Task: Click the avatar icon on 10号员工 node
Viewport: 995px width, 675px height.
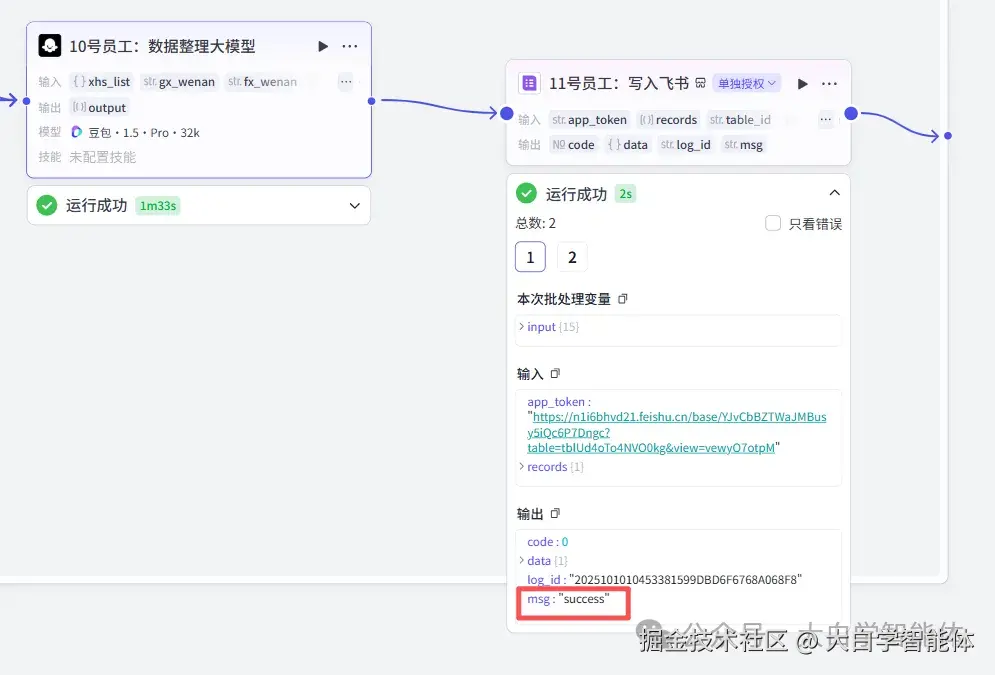Action: click(51, 44)
